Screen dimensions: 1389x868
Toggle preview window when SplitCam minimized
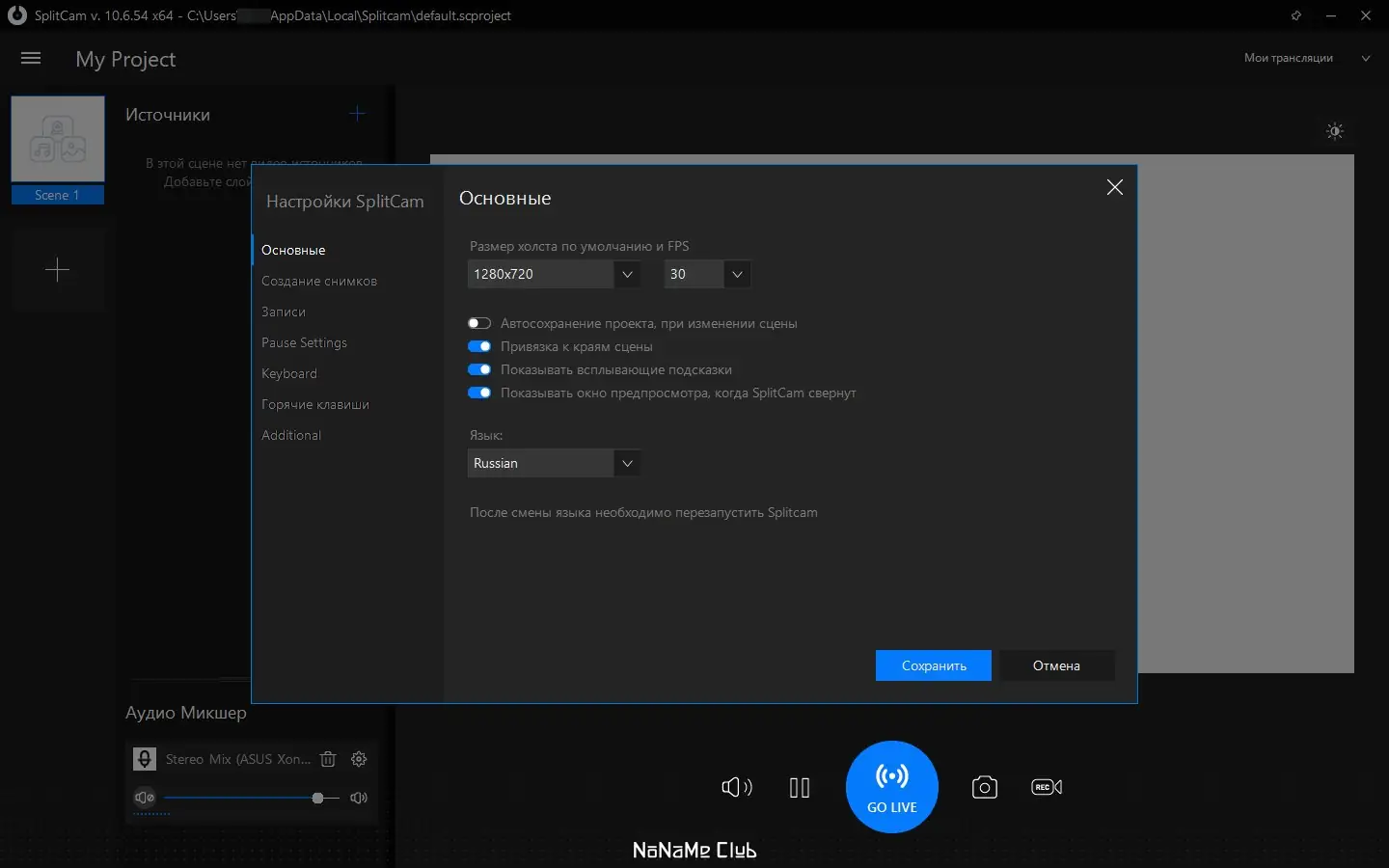point(479,393)
